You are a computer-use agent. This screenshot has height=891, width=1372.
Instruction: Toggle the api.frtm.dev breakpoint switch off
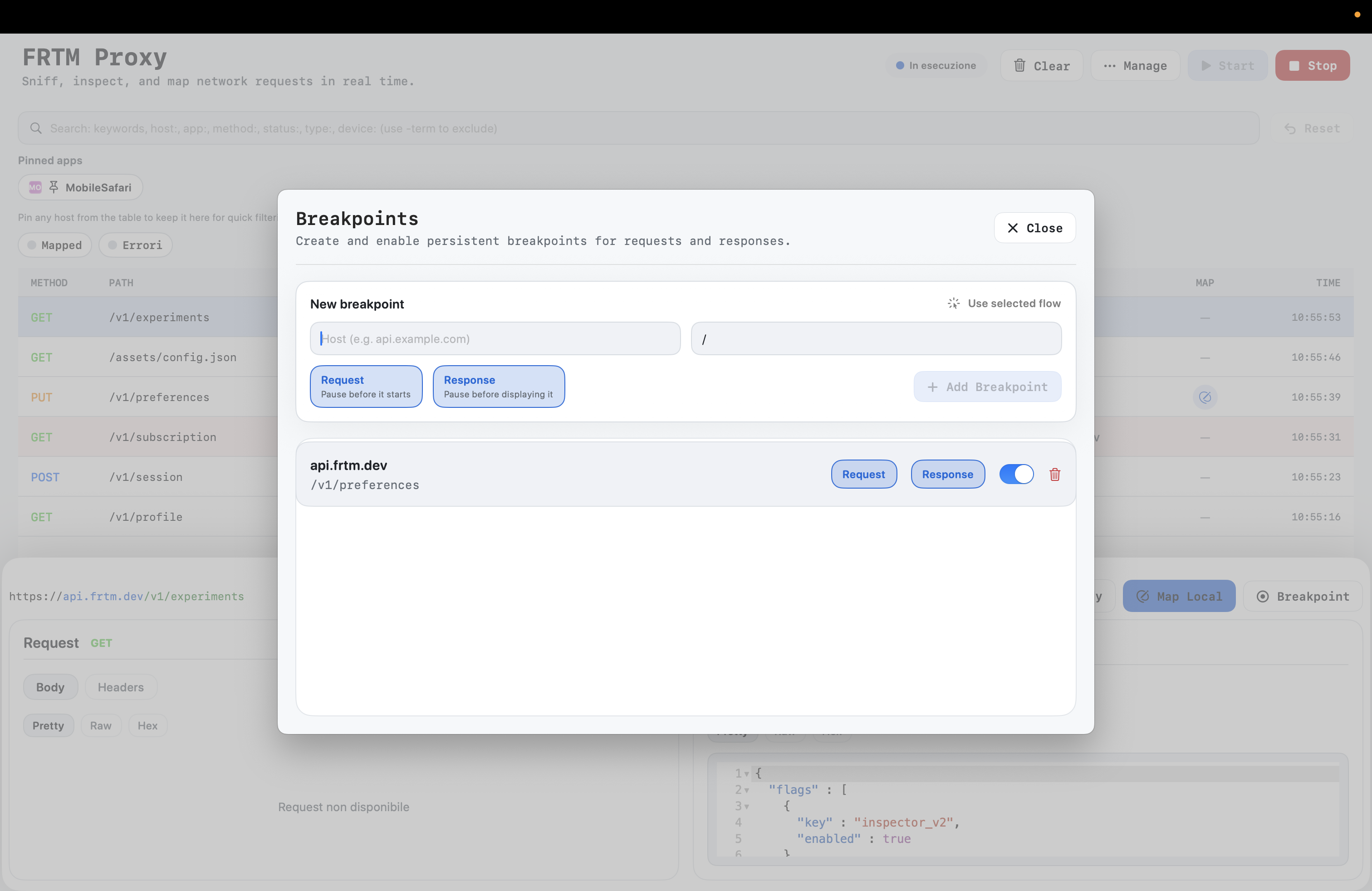point(1016,475)
